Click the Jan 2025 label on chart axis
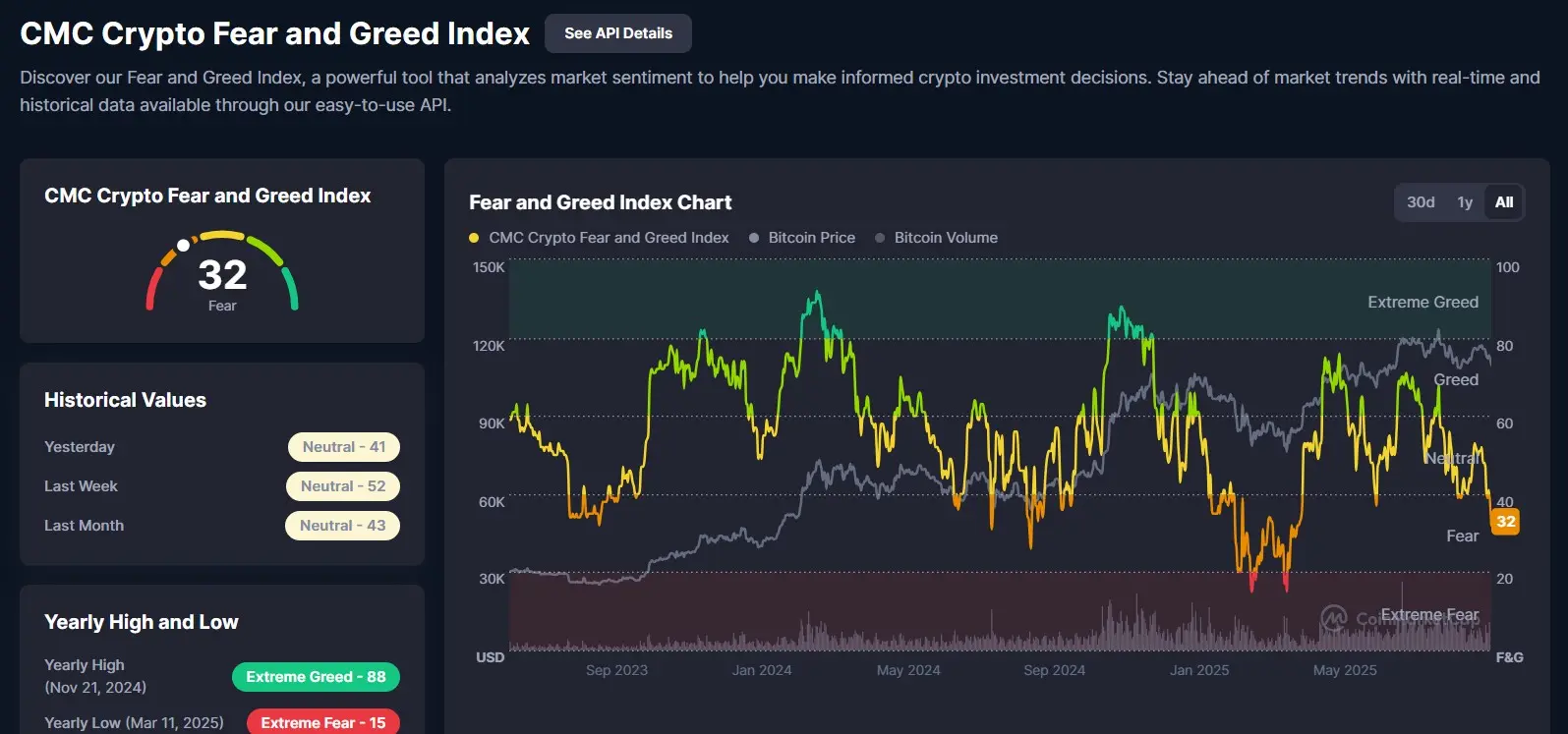 pyautogui.click(x=1199, y=670)
